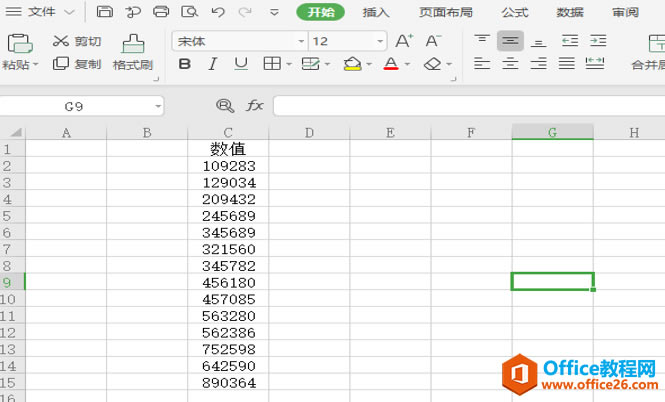665x402 pixels.
Task: Expand borders dropdown arrow
Action: coord(289,64)
